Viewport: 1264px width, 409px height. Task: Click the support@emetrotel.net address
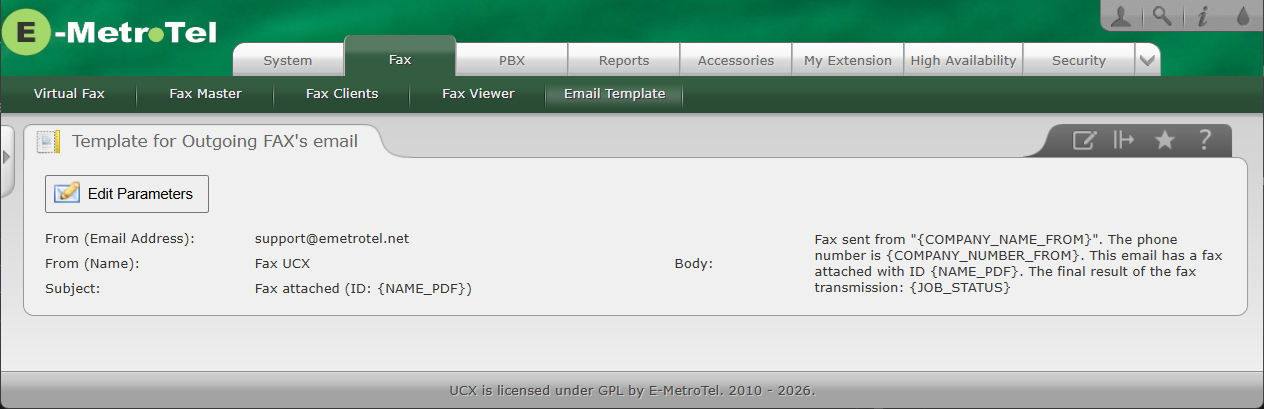click(x=332, y=239)
